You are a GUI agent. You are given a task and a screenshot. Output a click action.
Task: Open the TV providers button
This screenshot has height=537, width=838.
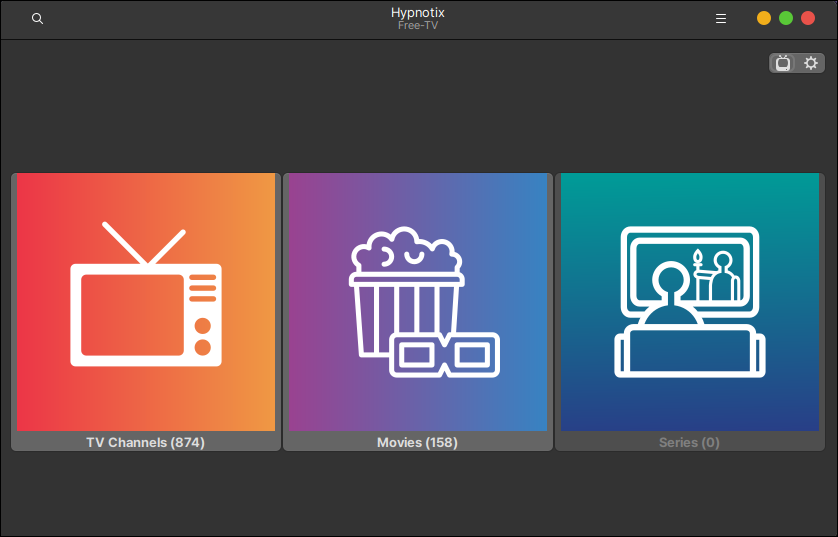click(783, 63)
